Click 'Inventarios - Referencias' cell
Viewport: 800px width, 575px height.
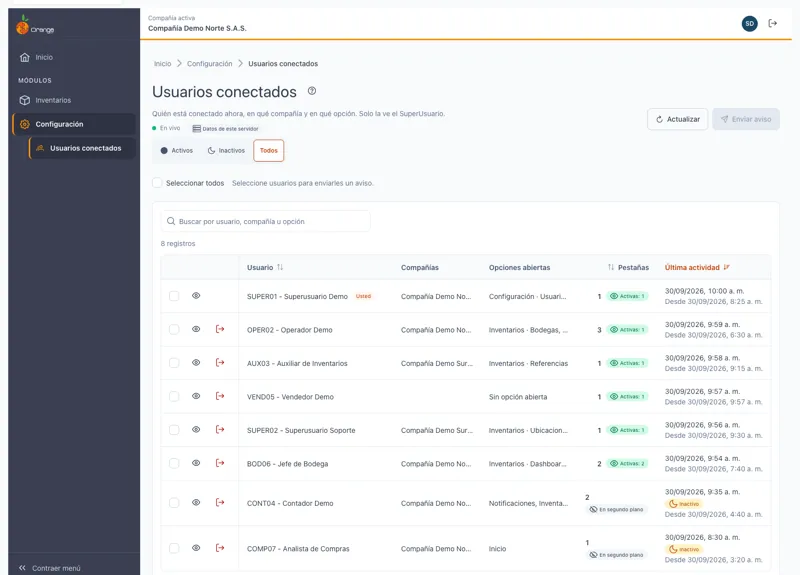[x=528, y=363]
